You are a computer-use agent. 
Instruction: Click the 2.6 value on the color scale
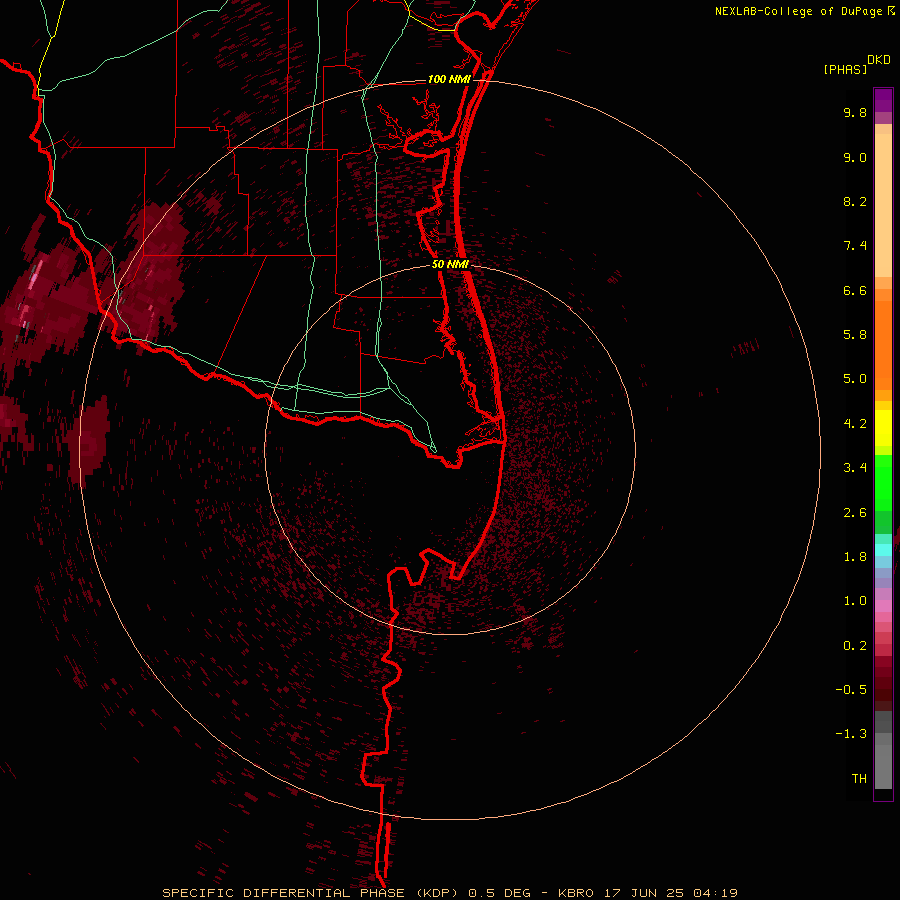[x=855, y=513]
